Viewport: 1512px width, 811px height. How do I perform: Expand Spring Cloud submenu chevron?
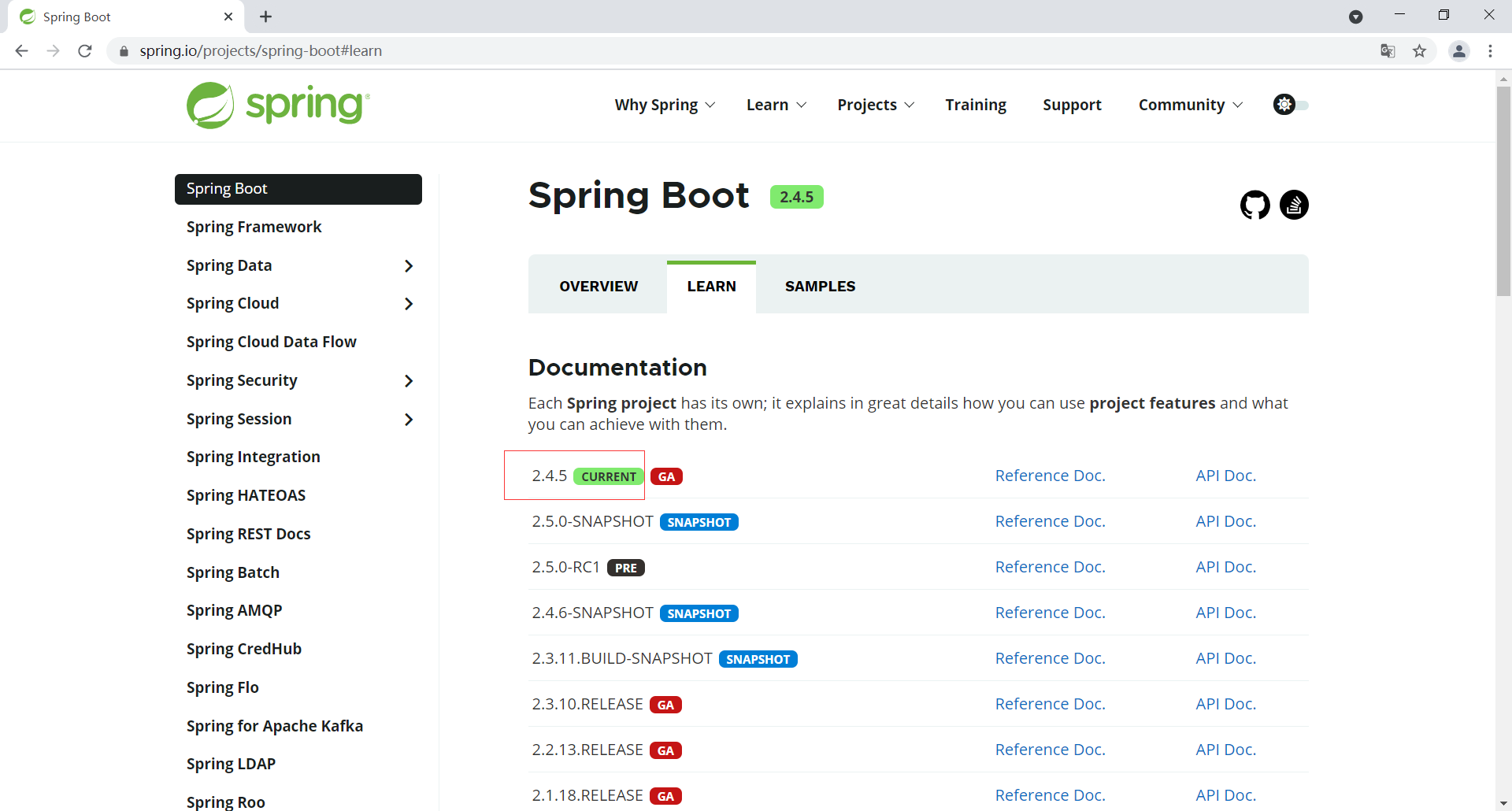click(408, 304)
